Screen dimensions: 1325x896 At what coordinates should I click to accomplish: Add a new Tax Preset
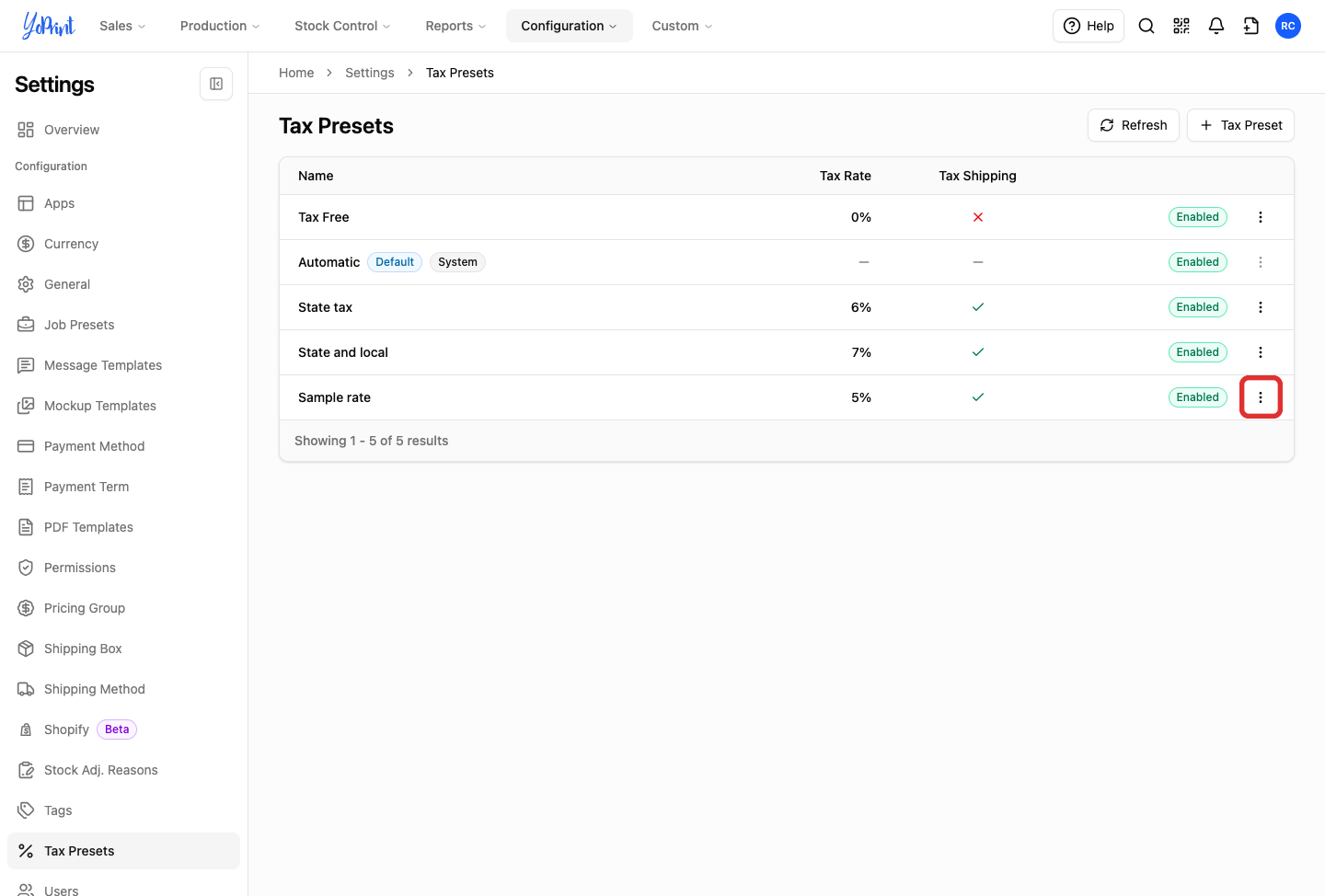pyautogui.click(x=1240, y=125)
